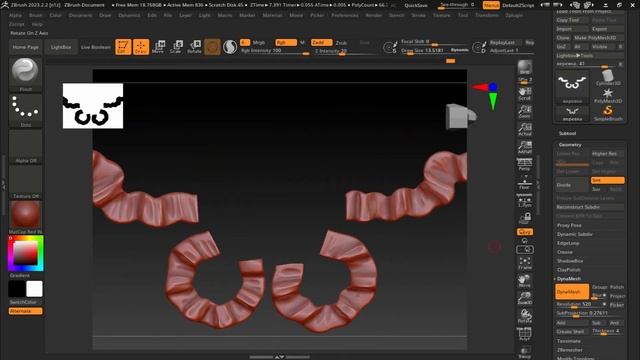Click the Rotate view icon in right shelf

tap(524, 316)
